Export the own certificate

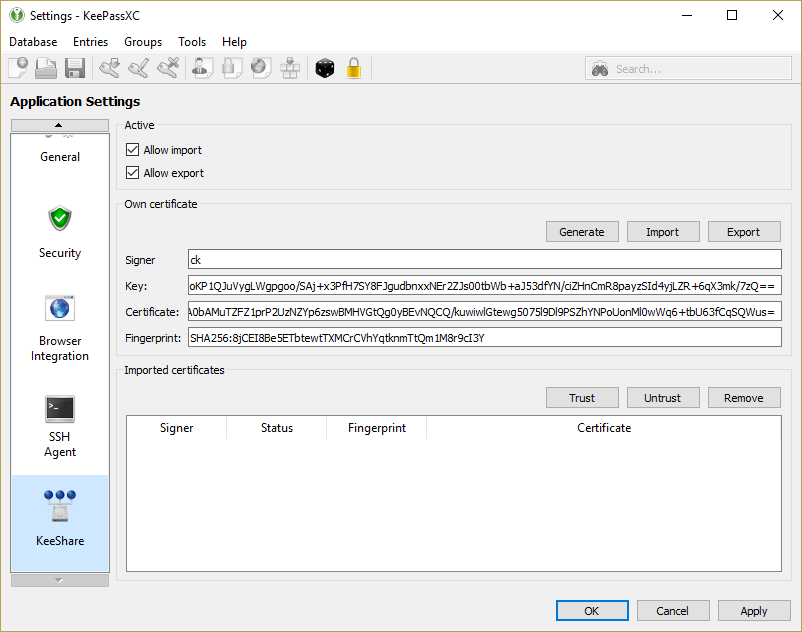click(x=744, y=231)
